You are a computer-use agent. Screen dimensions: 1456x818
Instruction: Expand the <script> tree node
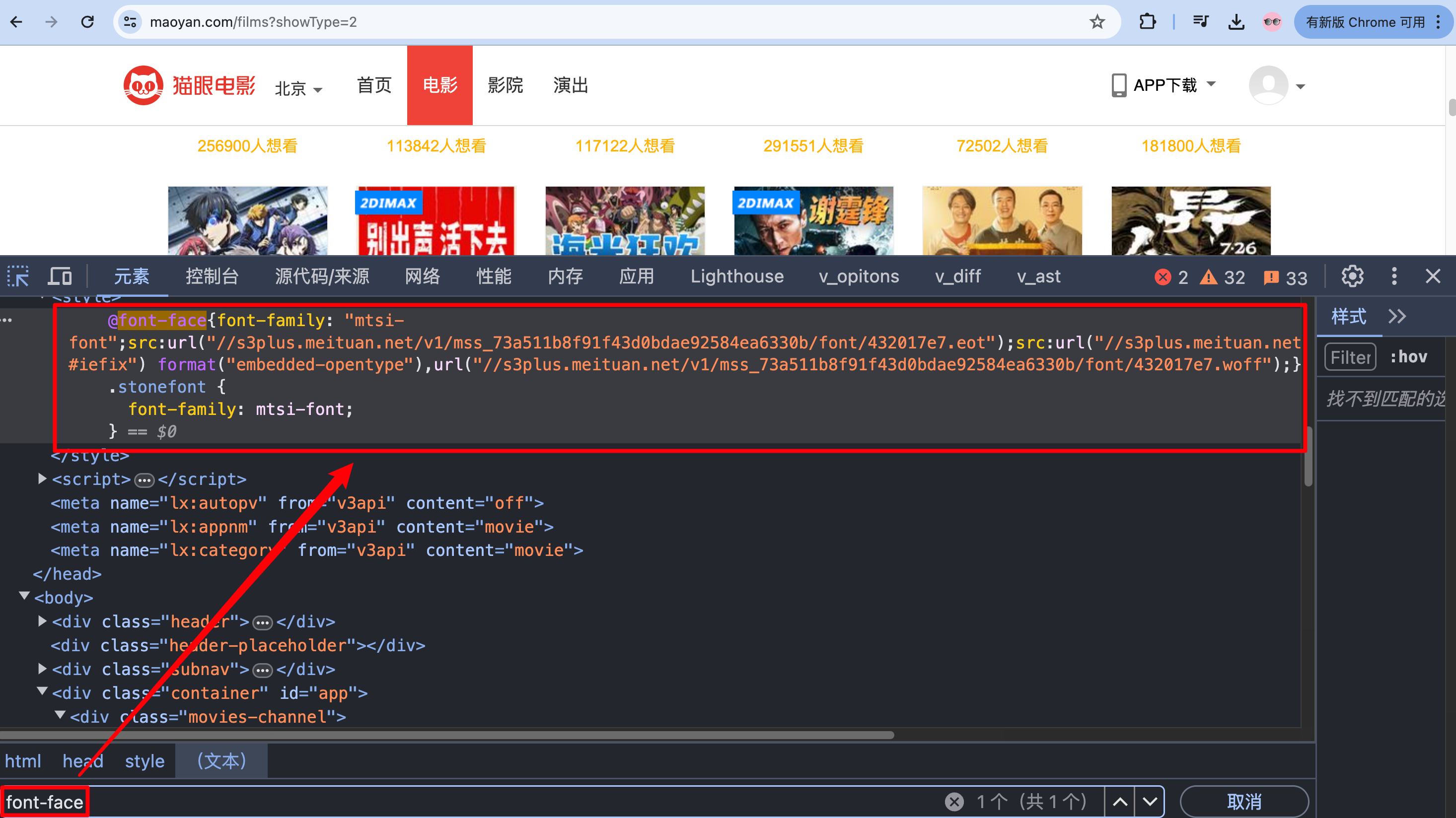pos(41,478)
